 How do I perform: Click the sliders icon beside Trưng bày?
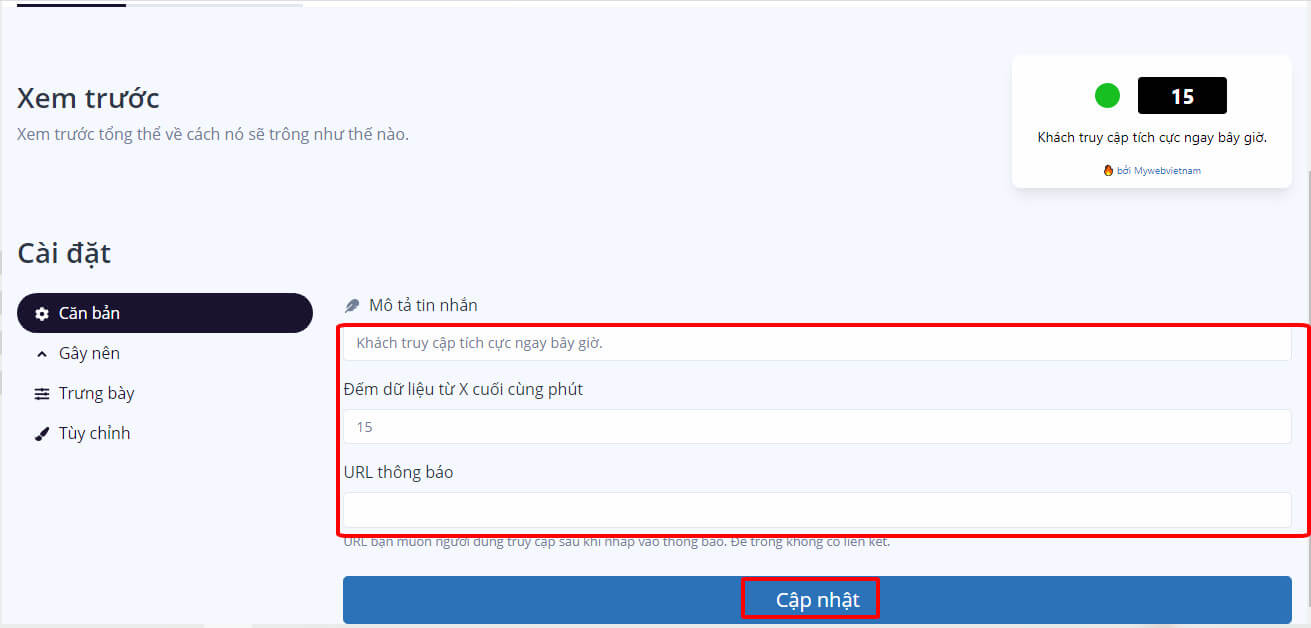tap(41, 394)
